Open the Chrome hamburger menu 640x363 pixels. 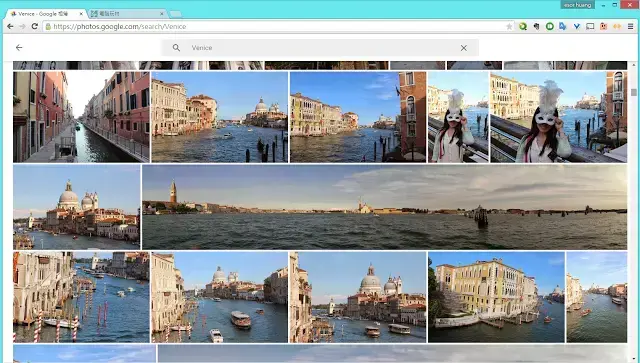[x=630, y=27]
